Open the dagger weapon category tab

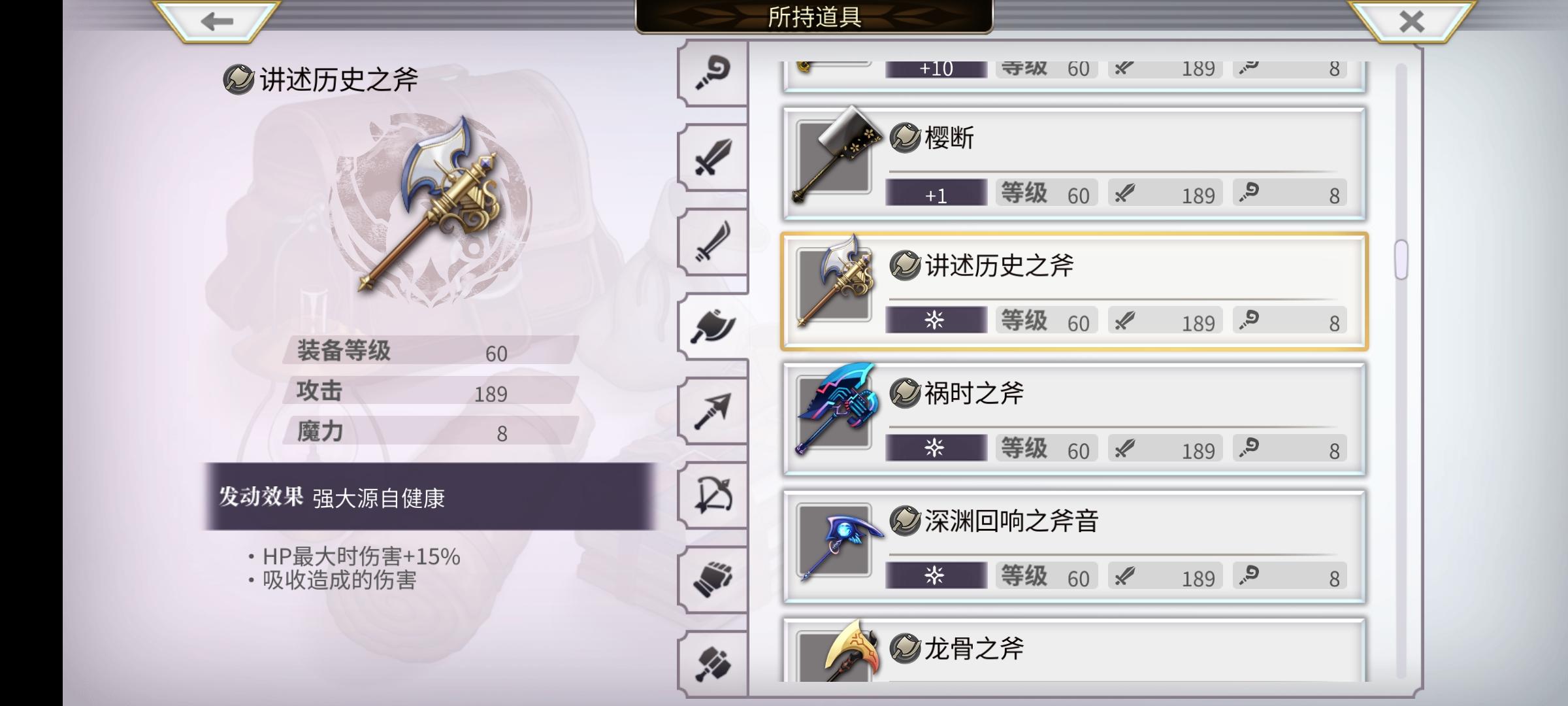713,242
